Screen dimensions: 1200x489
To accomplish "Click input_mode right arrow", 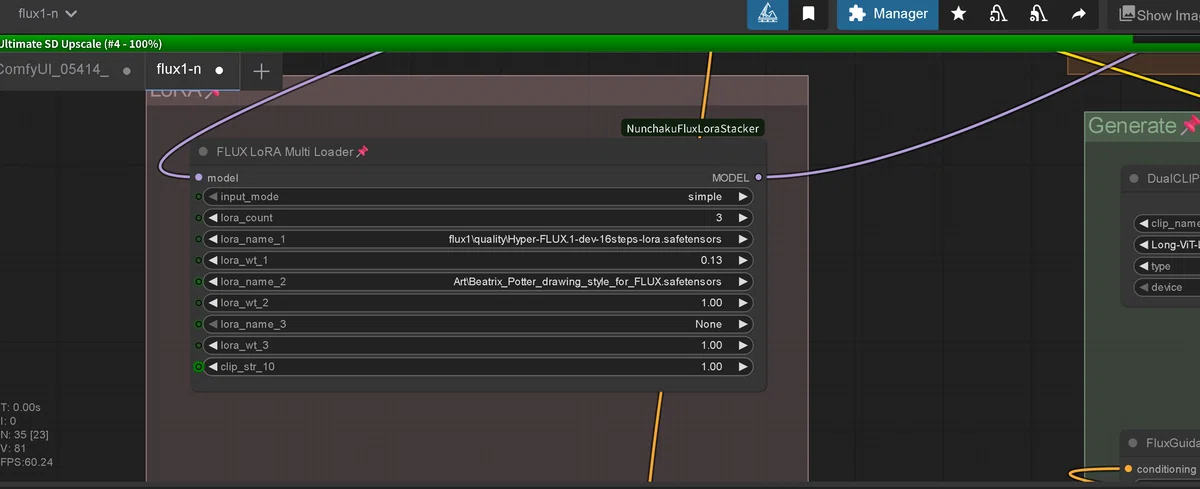I will [743, 197].
